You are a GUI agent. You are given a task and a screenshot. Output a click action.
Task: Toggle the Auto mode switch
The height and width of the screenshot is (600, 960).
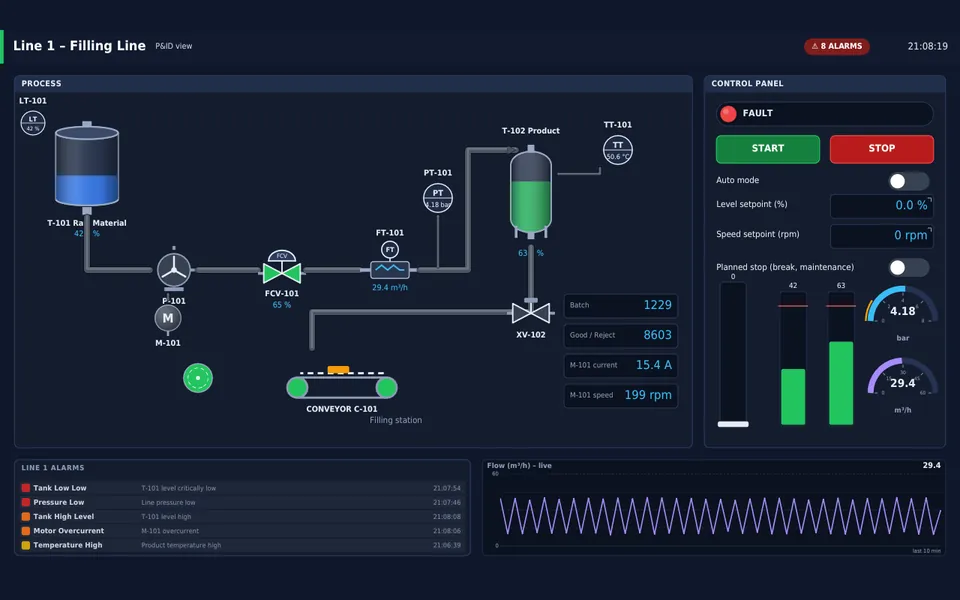pyautogui.click(x=909, y=181)
